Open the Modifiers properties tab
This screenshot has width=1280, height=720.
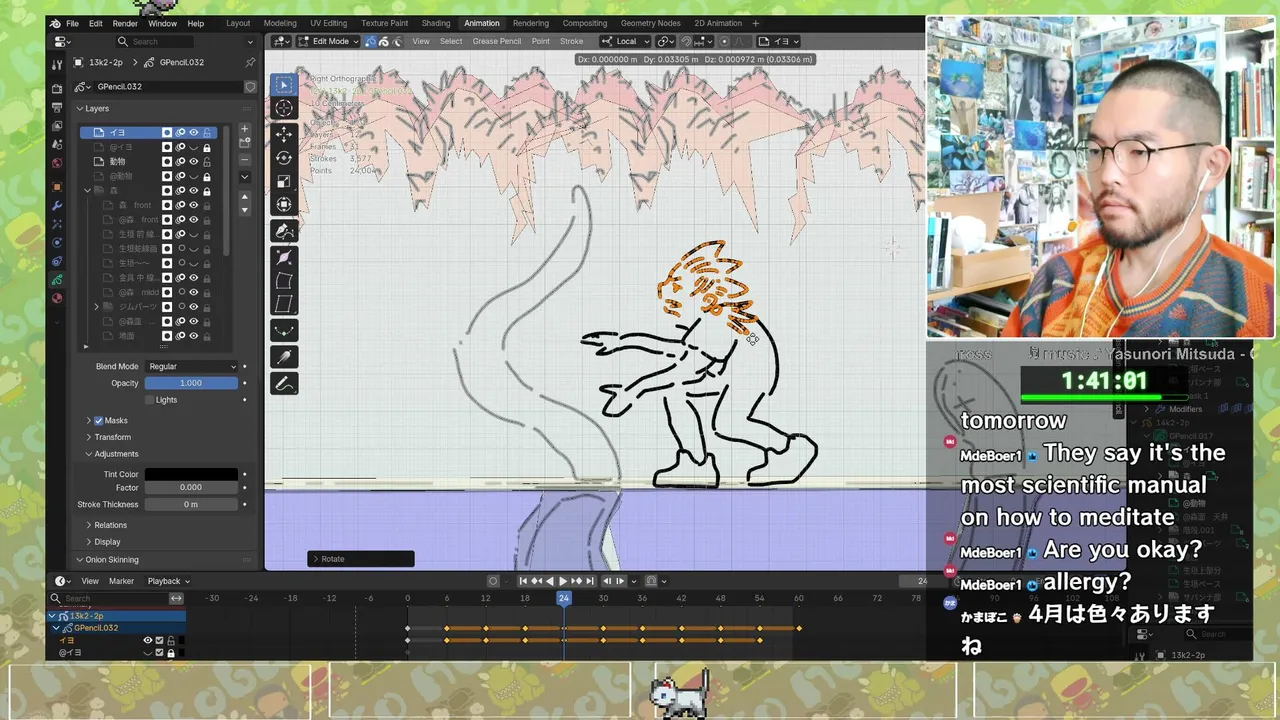(x=57, y=205)
